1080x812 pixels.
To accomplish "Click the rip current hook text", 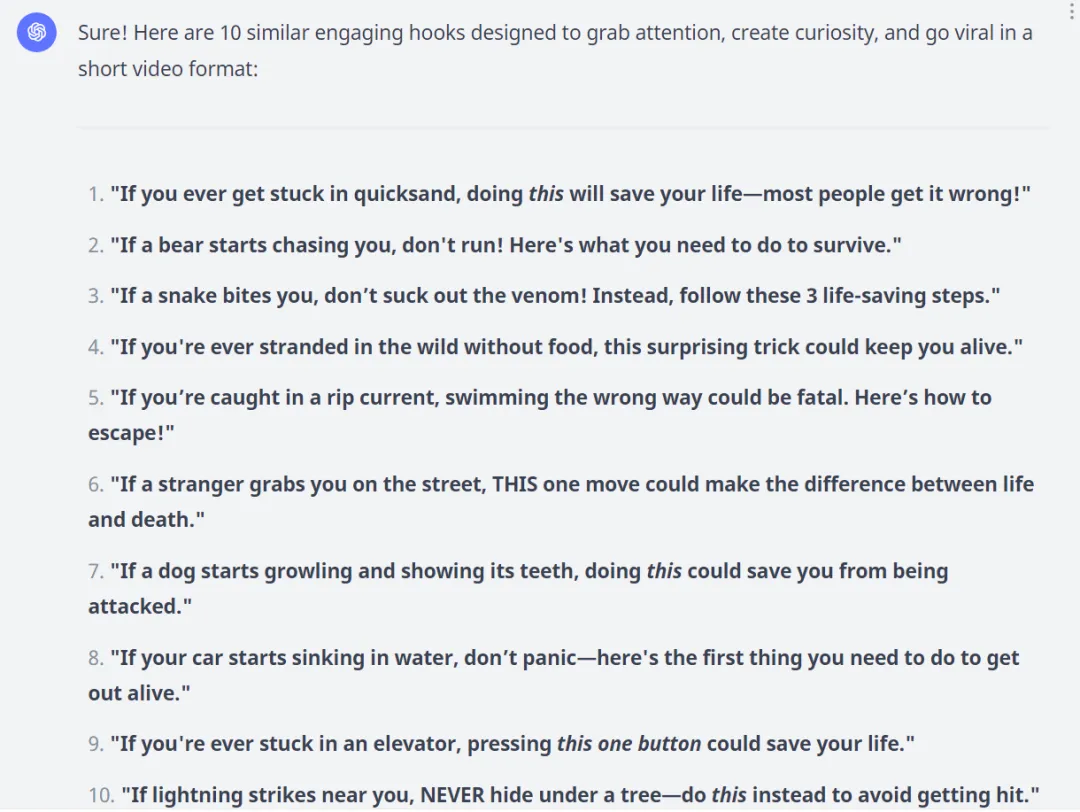I will click(x=550, y=398).
